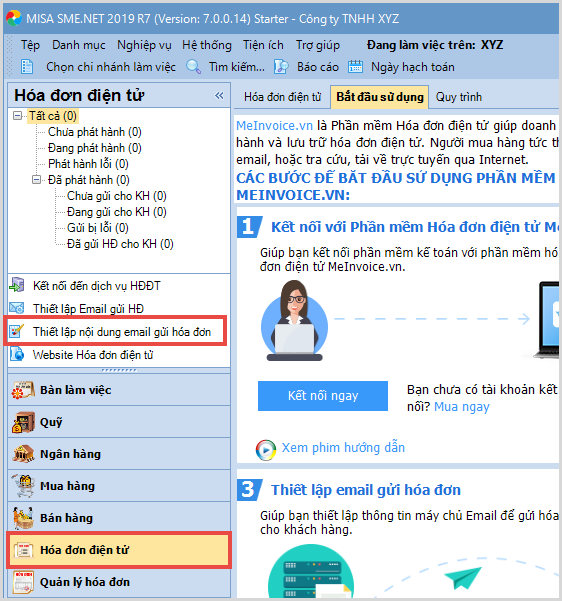Switch to the Hóa đơn điện tử tab
This screenshot has width=562, height=601.
click(x=282, y=97)
